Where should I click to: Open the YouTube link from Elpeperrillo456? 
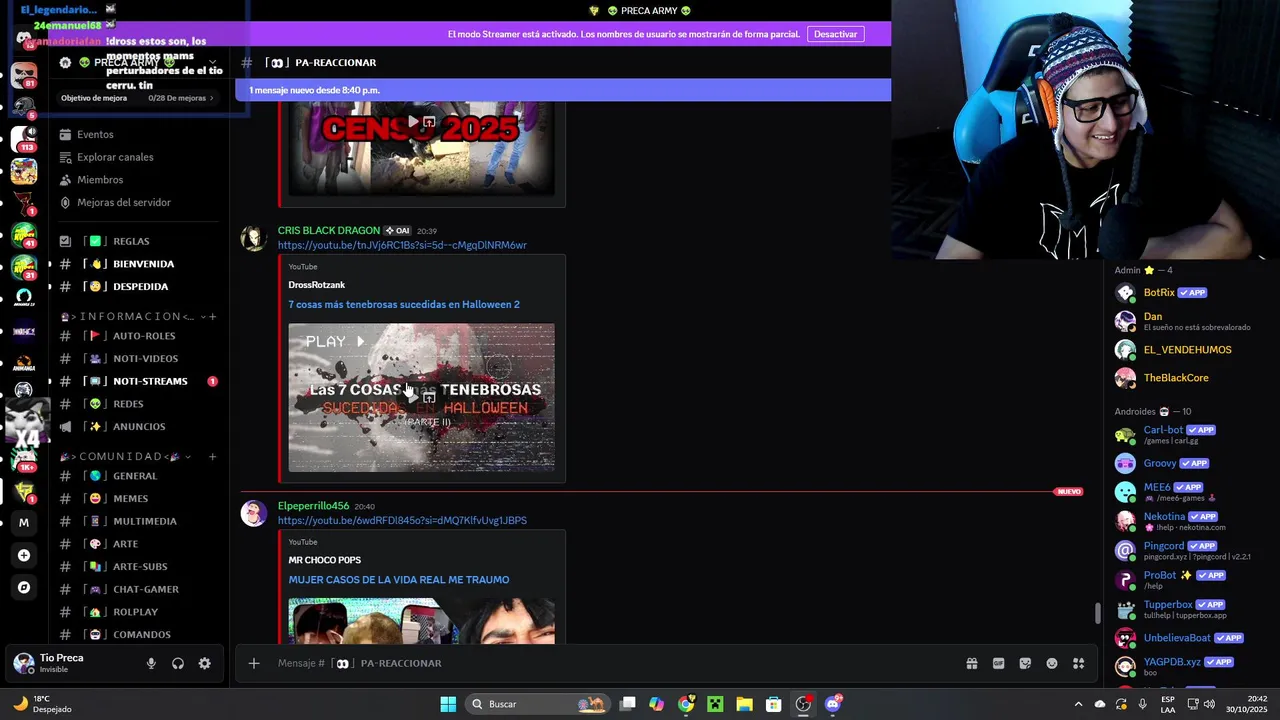[x=402, y=520]
